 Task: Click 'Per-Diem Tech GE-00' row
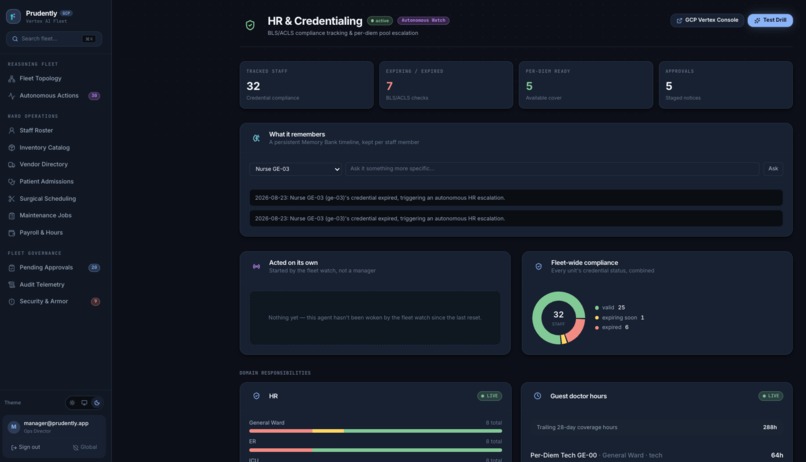(x=656, y=455)
